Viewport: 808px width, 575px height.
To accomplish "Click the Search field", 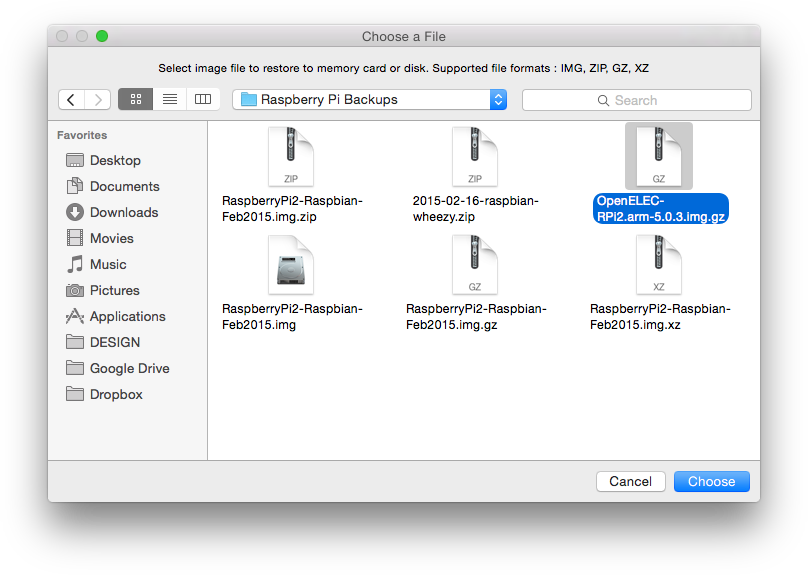I will click(x=636, y=100).
